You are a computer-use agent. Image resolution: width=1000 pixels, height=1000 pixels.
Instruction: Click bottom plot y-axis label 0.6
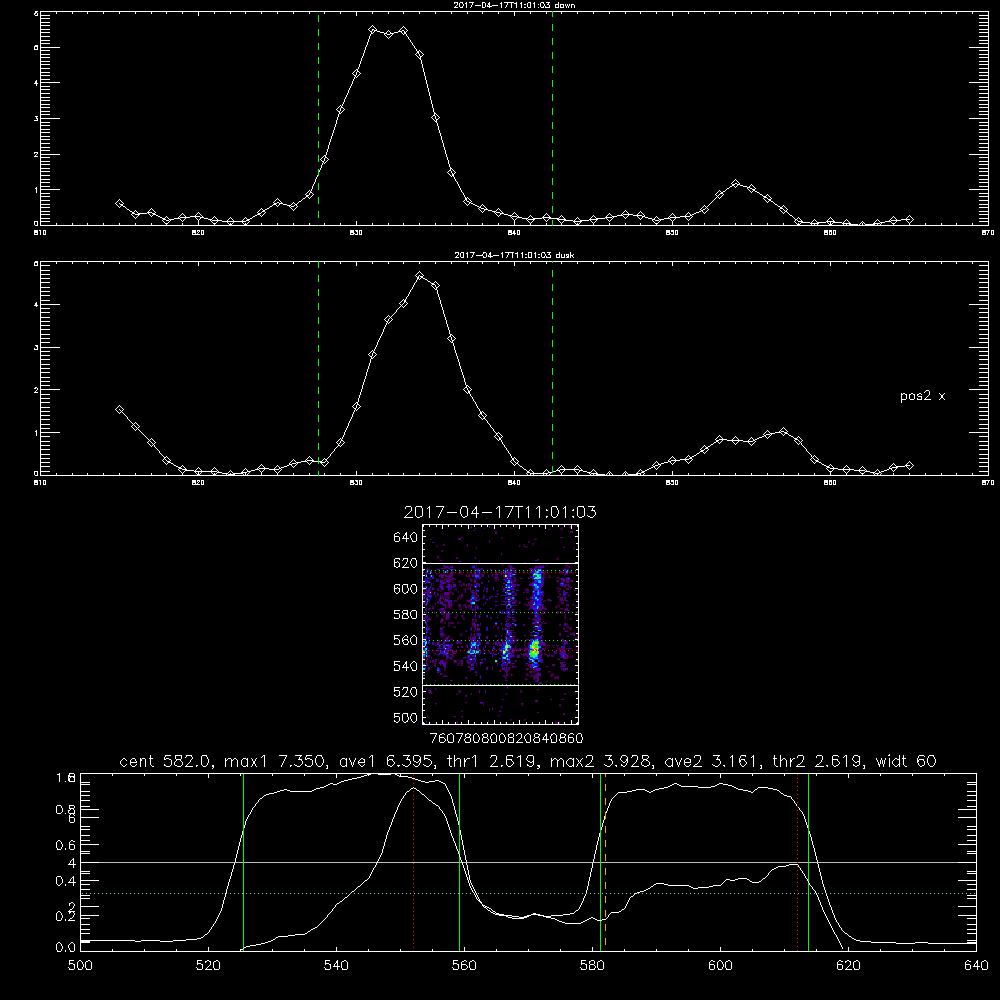pos(66,845)
